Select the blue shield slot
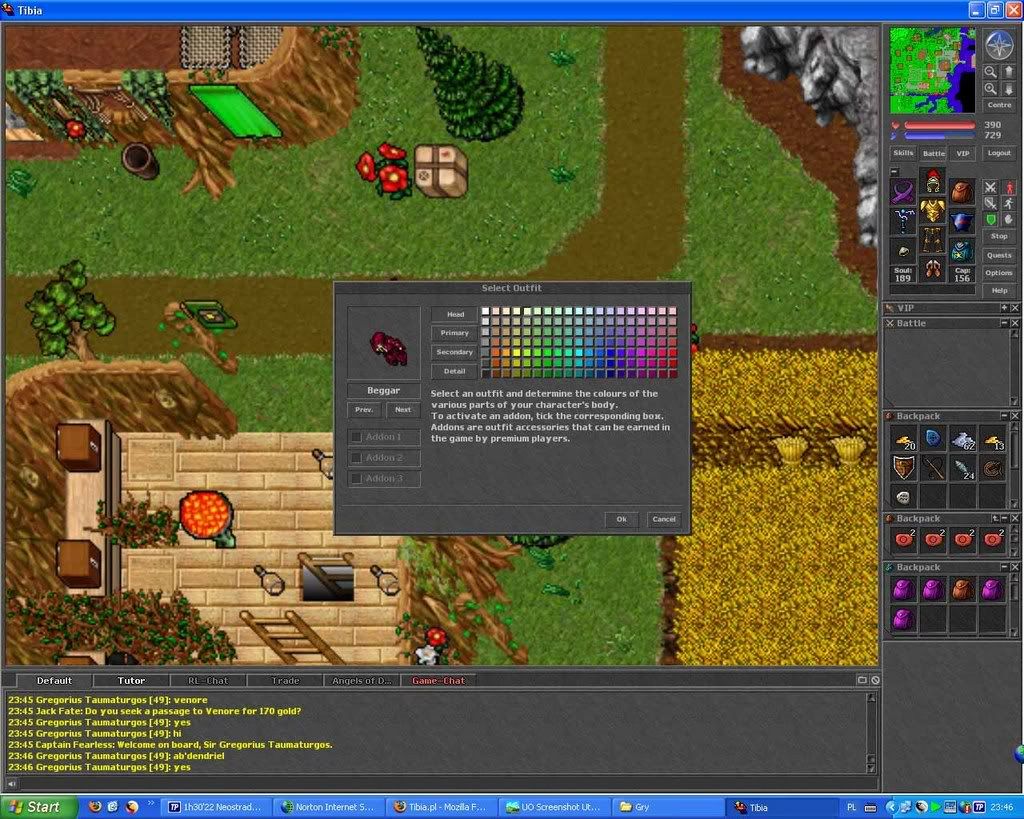The height and width of the screenshot is (819, 1024). (x=962, y=222)
